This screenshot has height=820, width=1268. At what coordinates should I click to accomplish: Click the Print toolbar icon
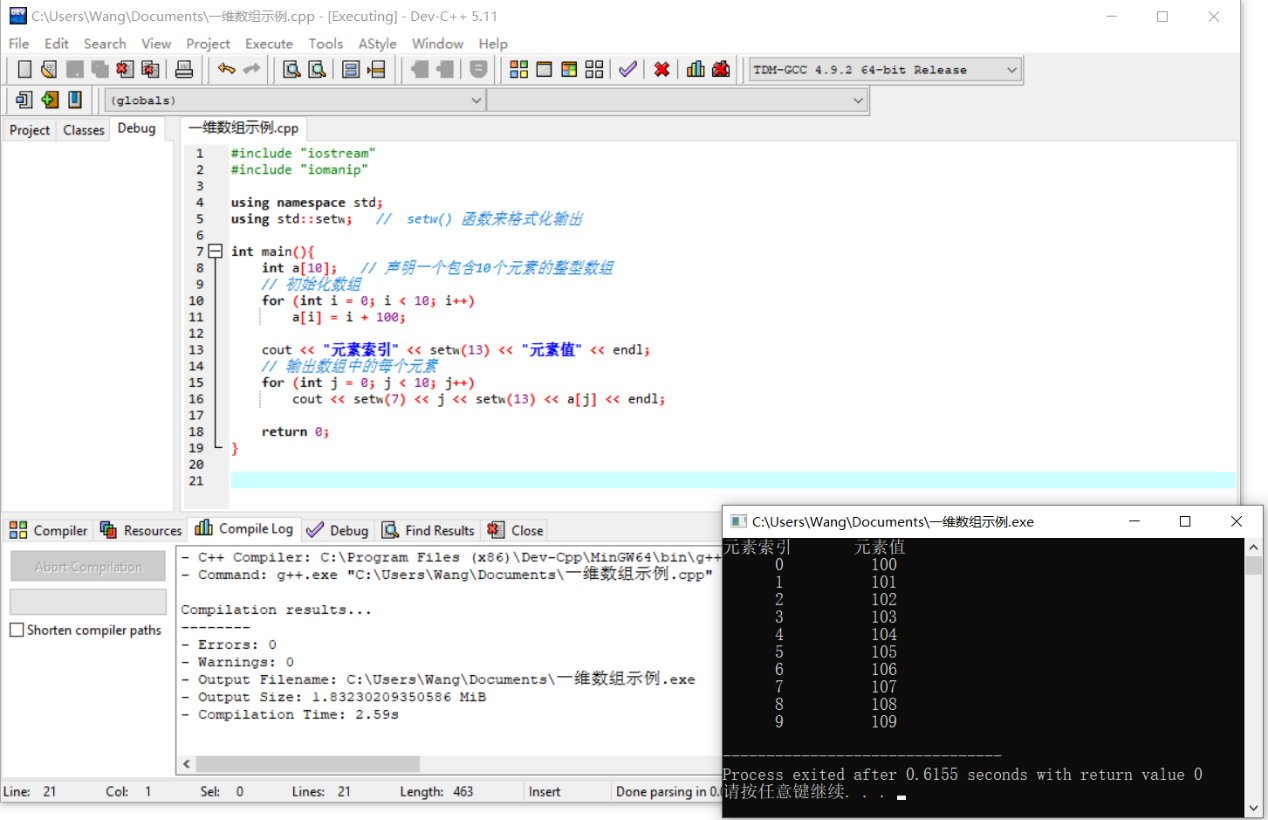184,69
